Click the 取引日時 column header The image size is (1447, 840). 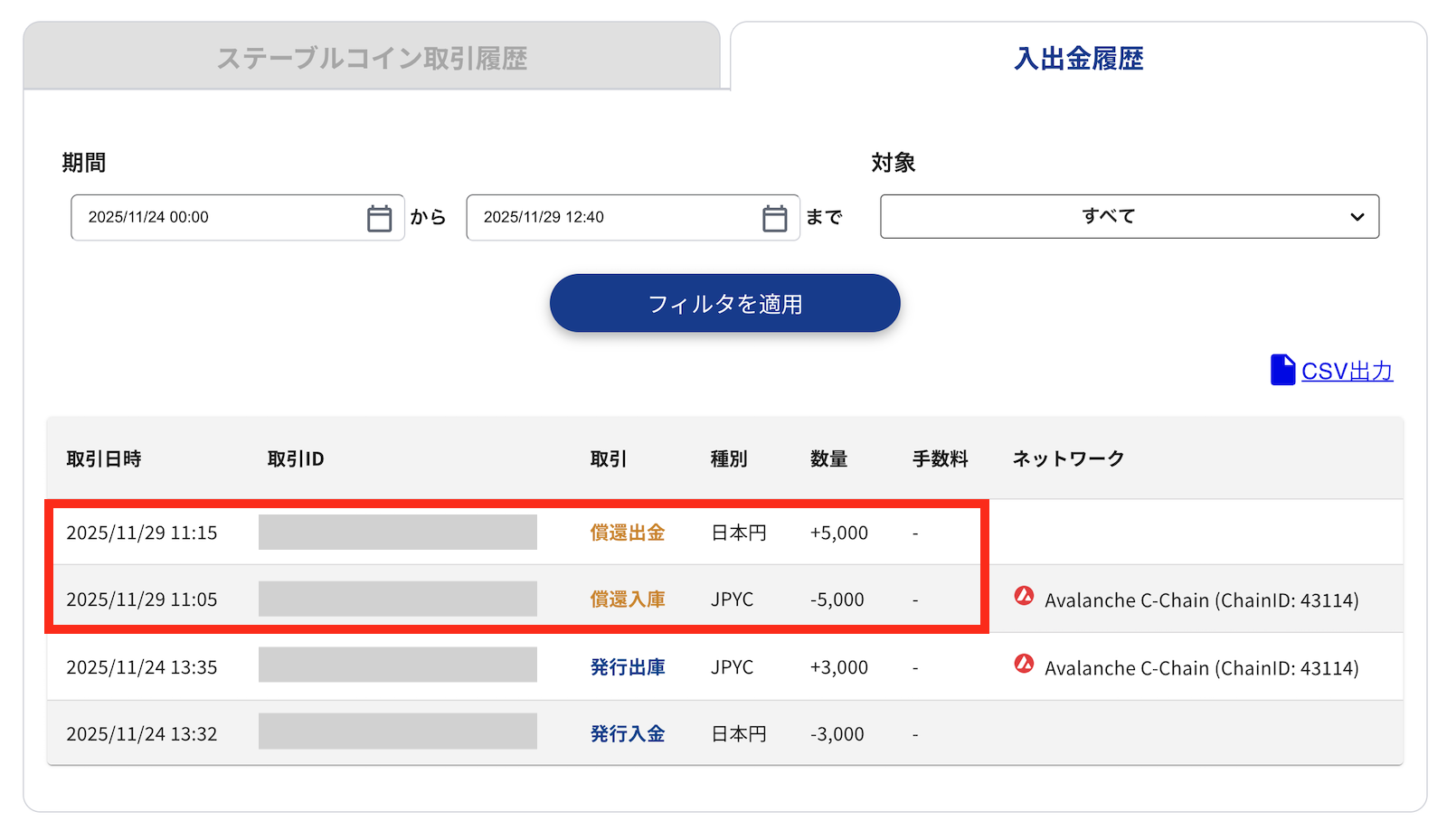pyautogui.click(x=104, y=459)
